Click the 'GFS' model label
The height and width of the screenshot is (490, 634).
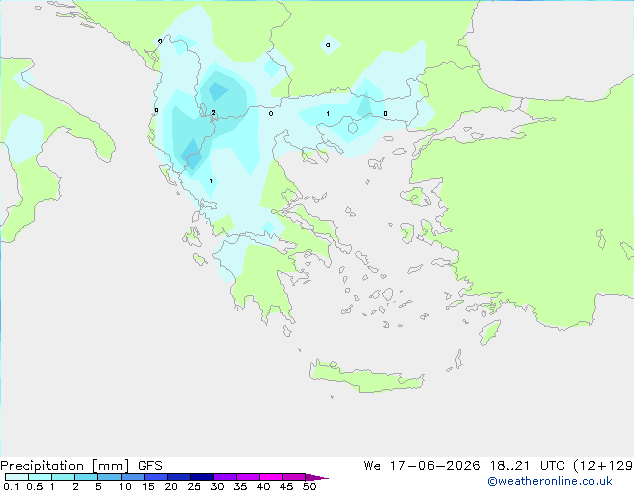point(150,466)
